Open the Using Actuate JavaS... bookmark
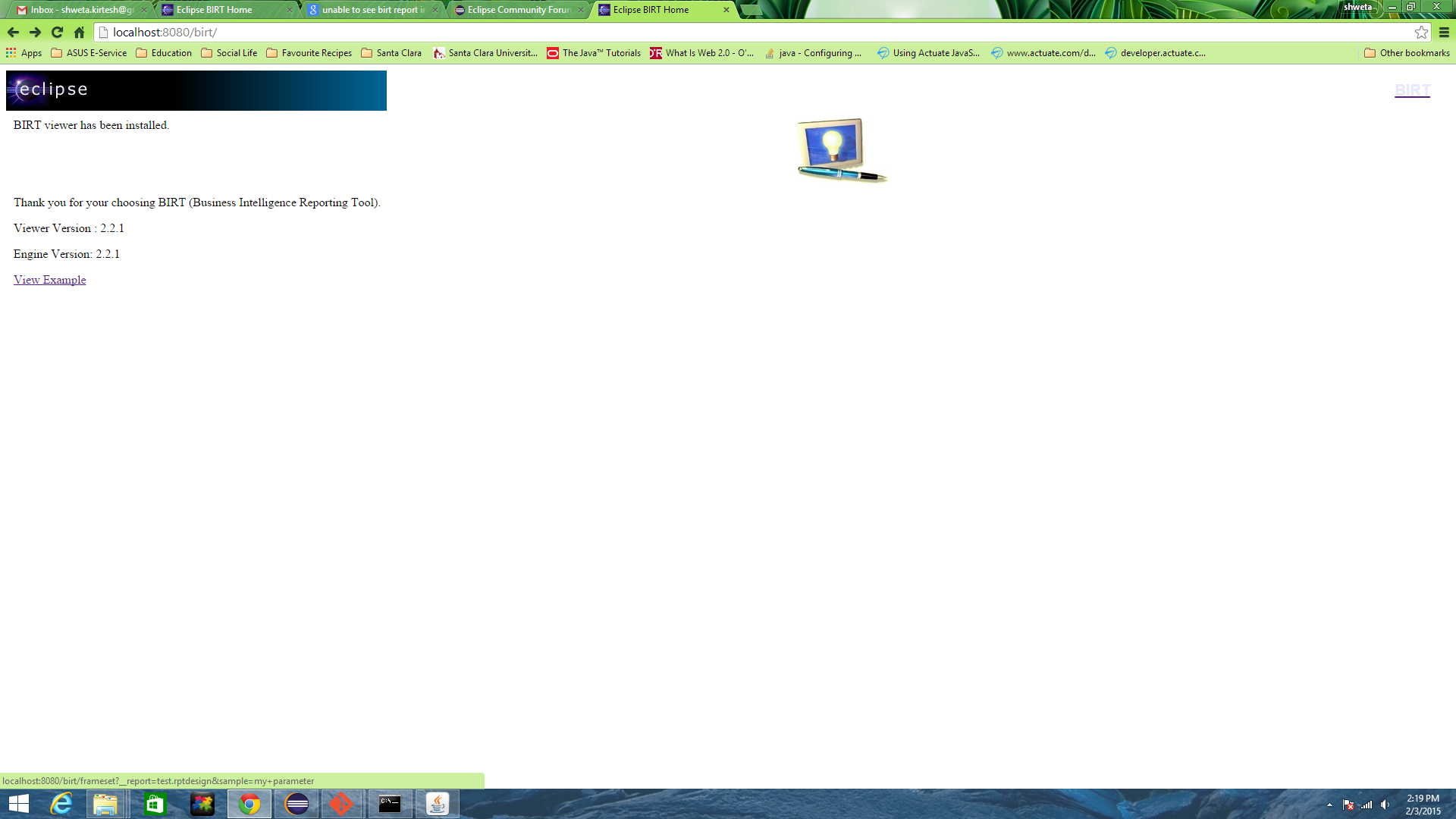 click(x=928, y=53)
